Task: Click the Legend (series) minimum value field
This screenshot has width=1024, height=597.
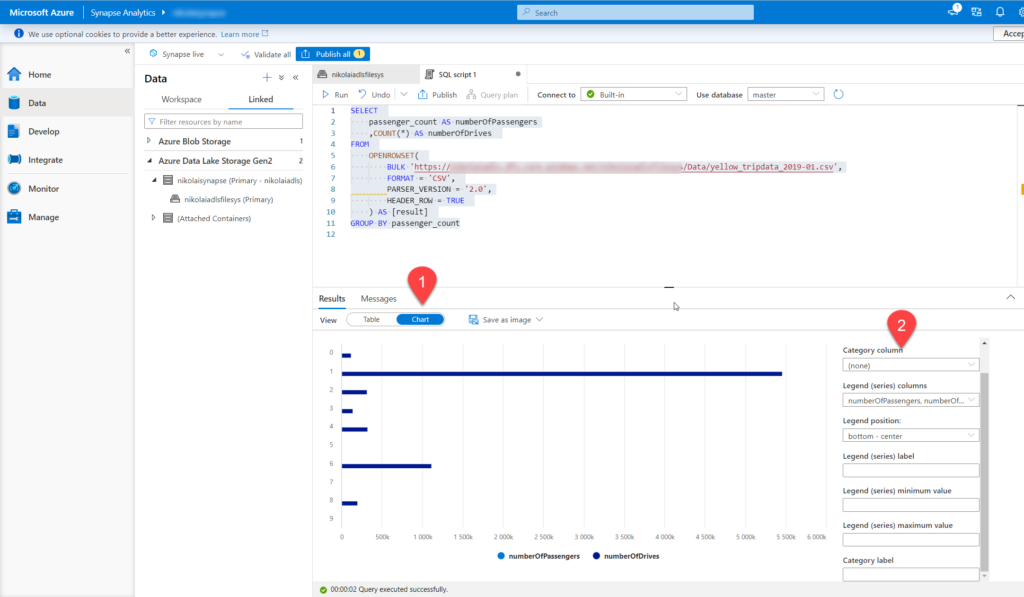Action: [910, 505]
